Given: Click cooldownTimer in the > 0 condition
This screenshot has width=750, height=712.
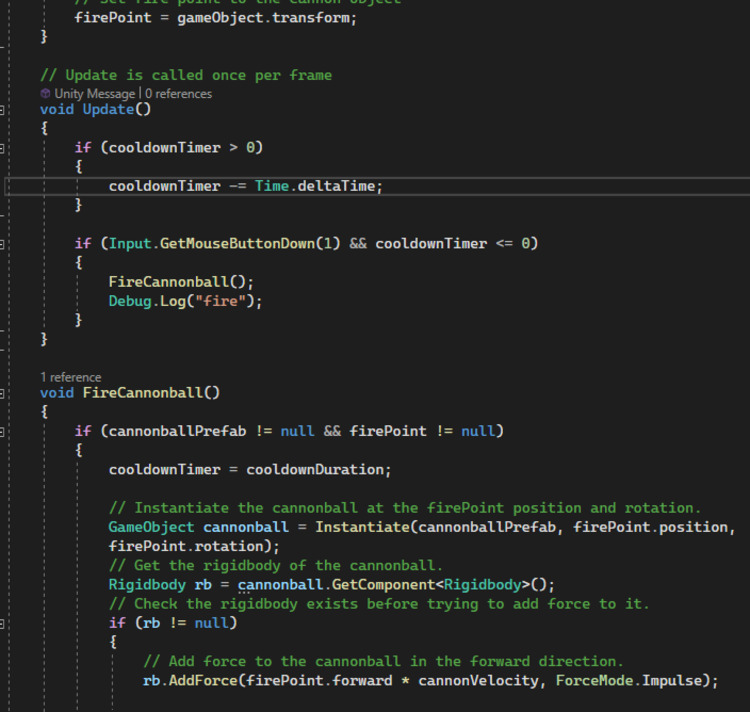Looking at the screenshot, I should (x=165, y=148).
